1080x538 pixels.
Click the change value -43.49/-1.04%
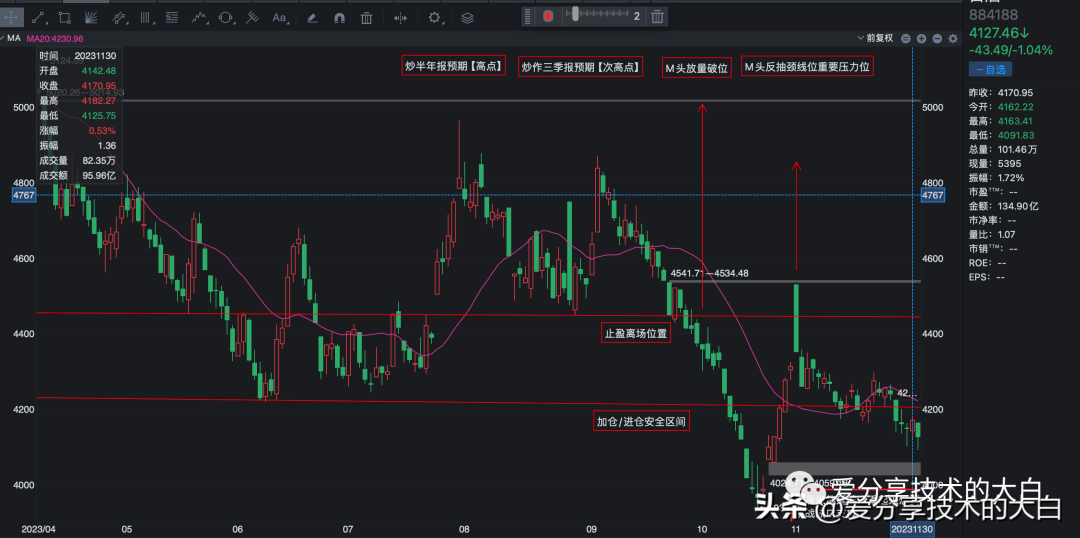[x=1011, y=50]
